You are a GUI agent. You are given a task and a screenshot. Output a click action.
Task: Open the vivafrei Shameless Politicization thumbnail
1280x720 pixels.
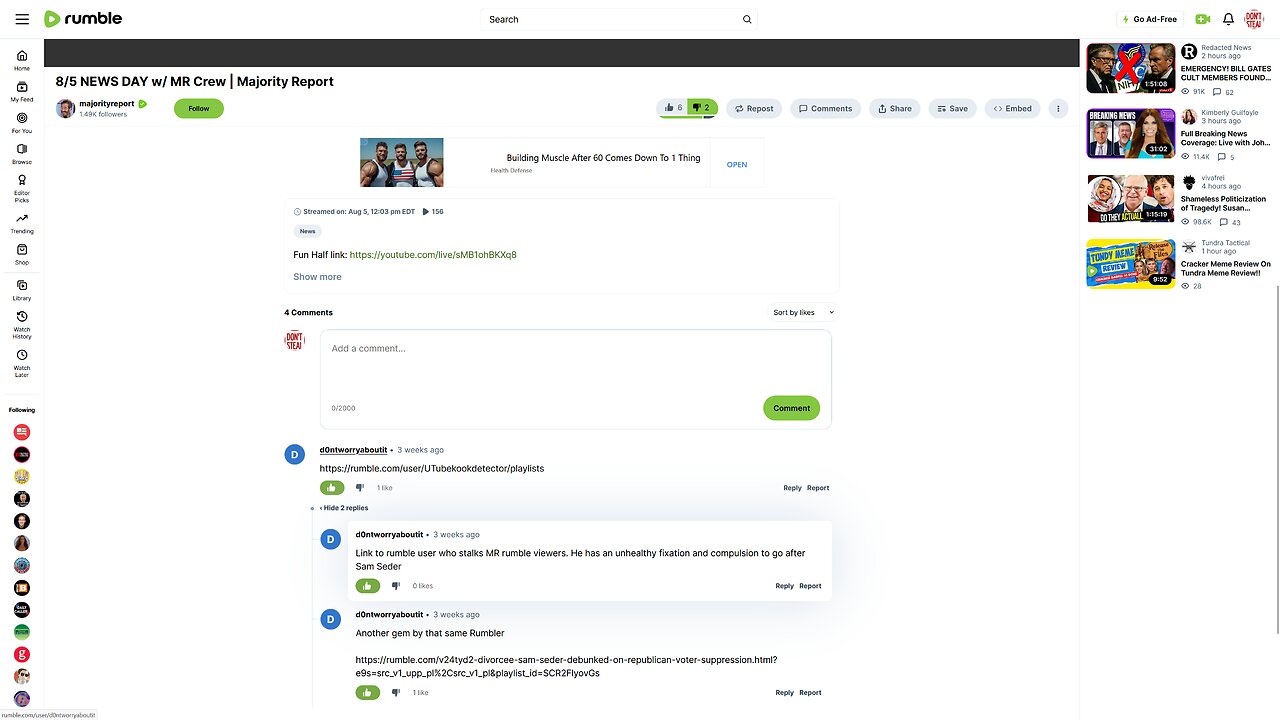pyautogui.click(x=1130, y=198)
